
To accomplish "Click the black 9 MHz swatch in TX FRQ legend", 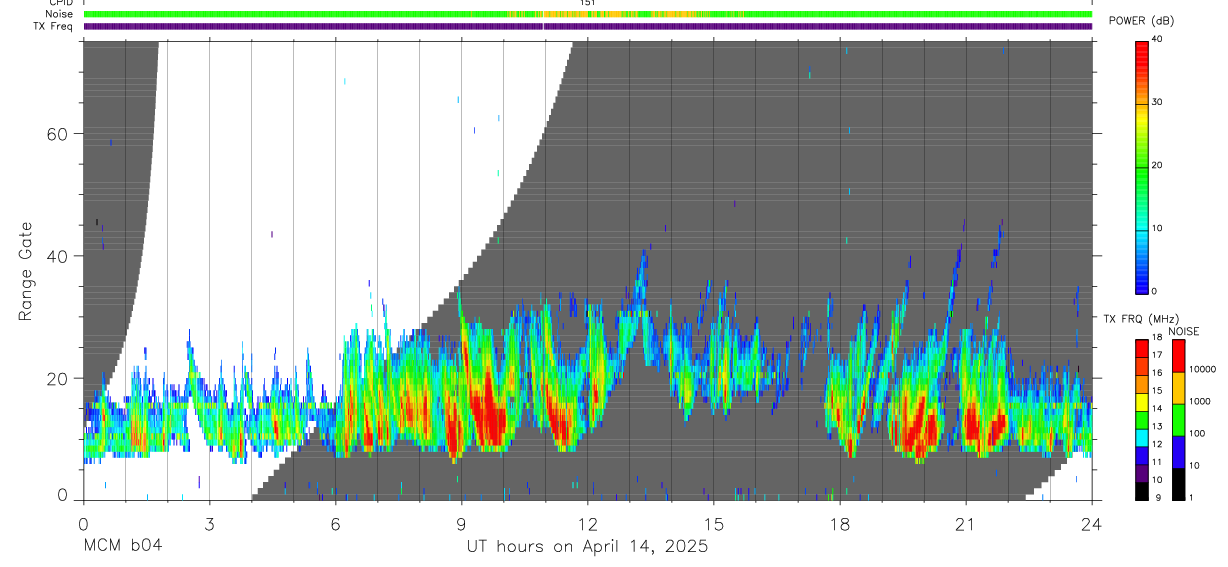I will click(x=1141, y=491).
